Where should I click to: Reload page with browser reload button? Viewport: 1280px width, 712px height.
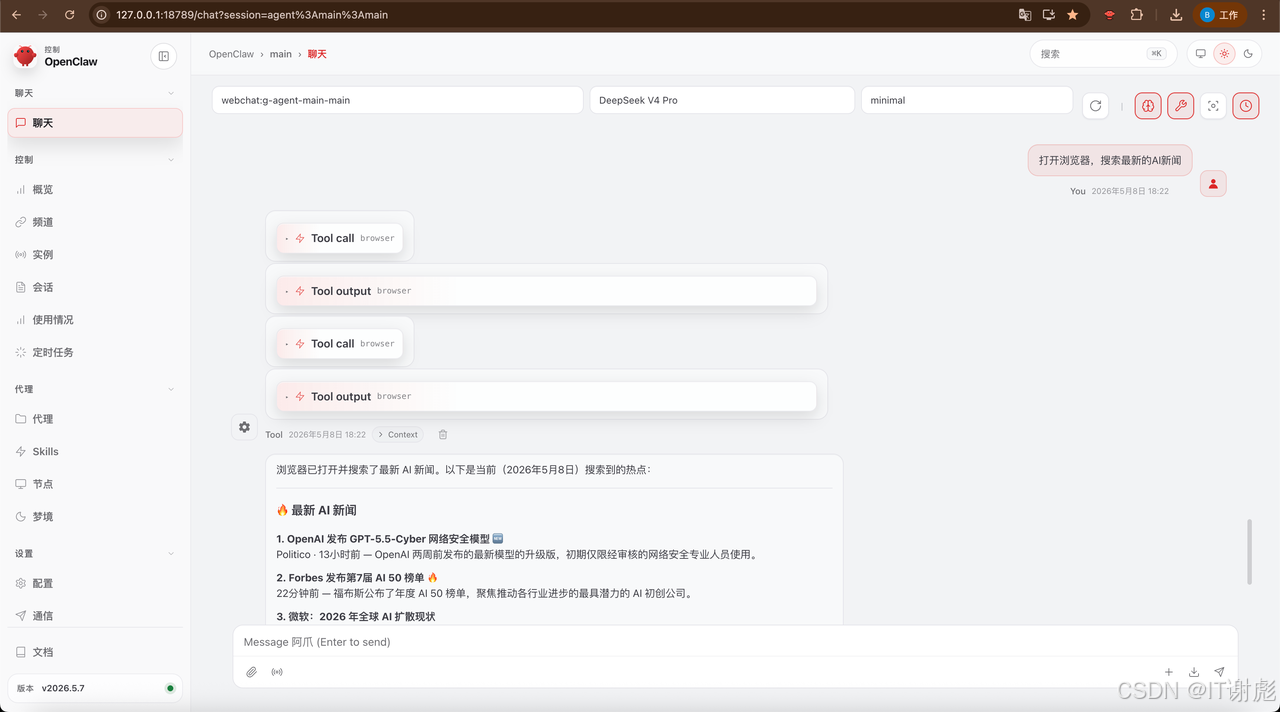69,15
